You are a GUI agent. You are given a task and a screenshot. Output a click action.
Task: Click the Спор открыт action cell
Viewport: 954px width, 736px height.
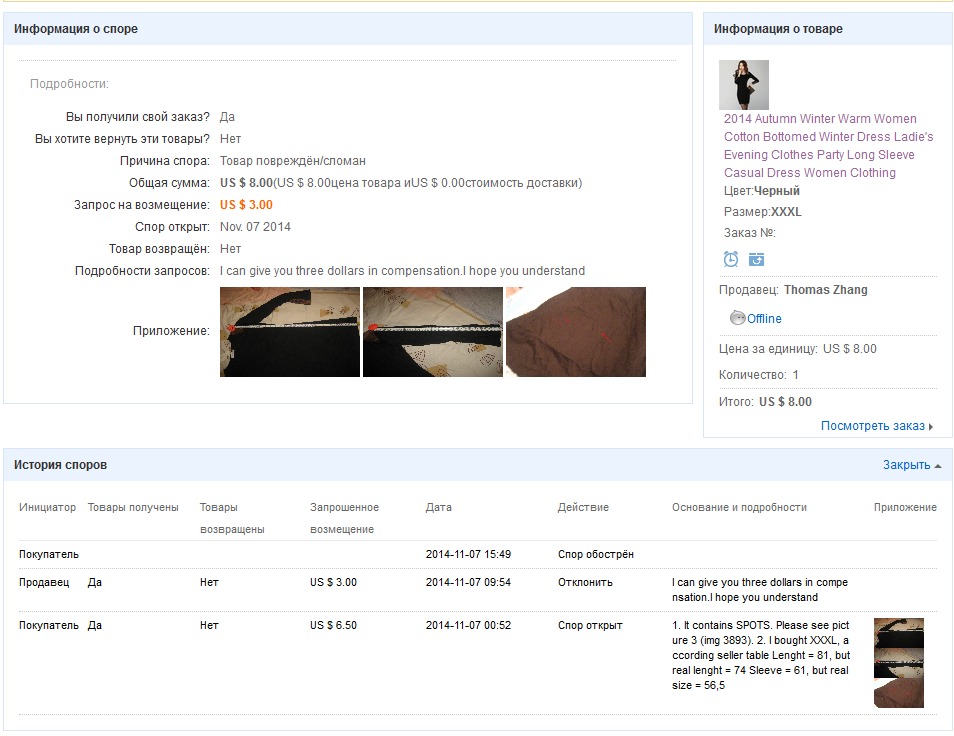590,625
